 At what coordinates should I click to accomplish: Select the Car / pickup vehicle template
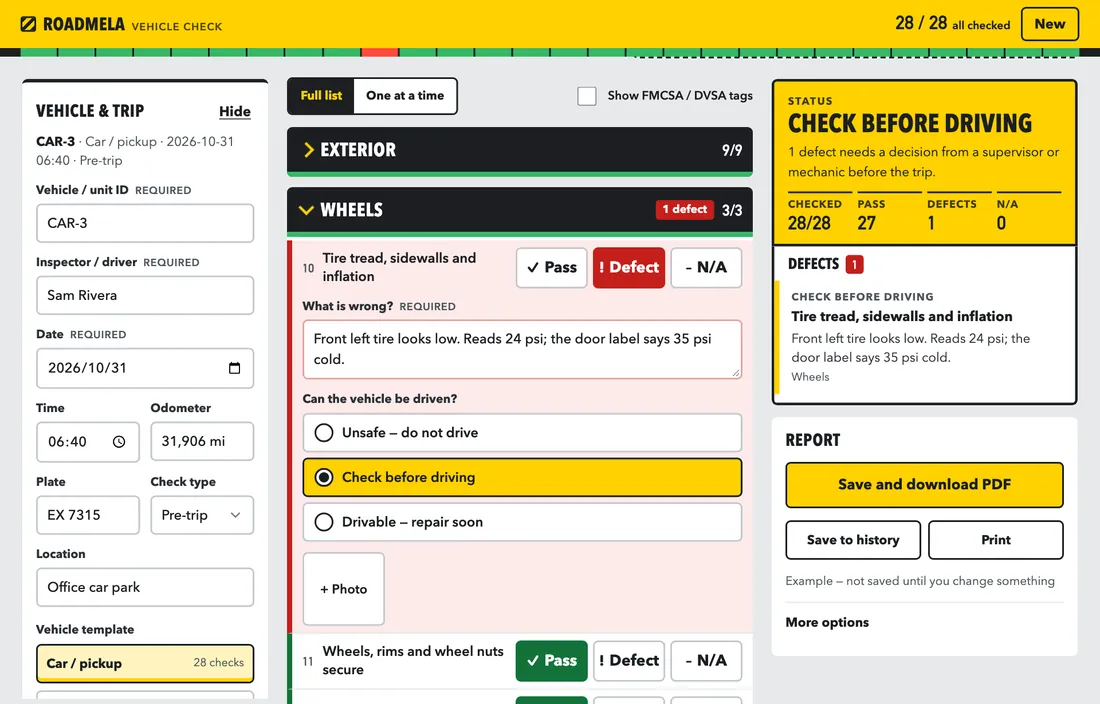pos(145,663)
